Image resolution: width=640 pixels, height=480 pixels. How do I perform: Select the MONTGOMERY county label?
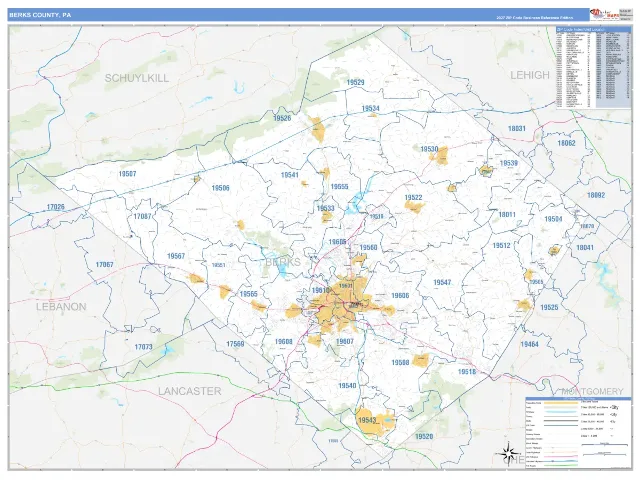click(x=592, y=391)
